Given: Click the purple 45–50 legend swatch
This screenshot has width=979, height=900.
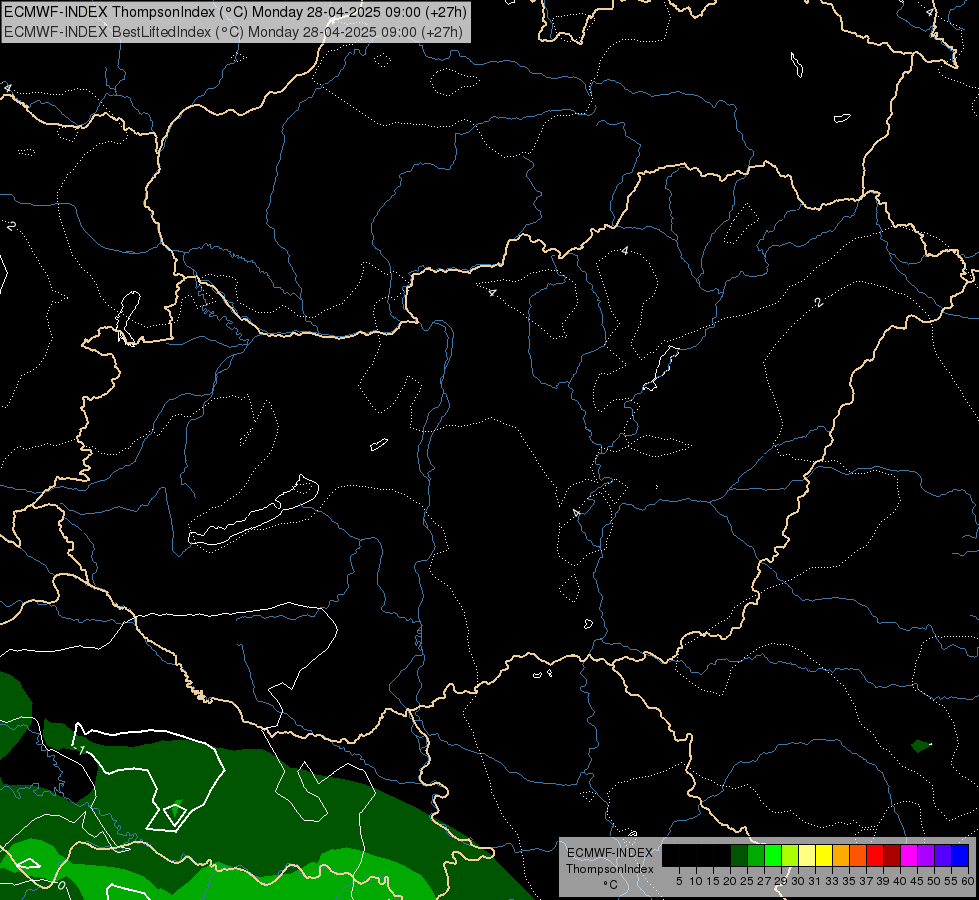Looking at the screenshot, I should pyautogui.click(x=926, y=855).
